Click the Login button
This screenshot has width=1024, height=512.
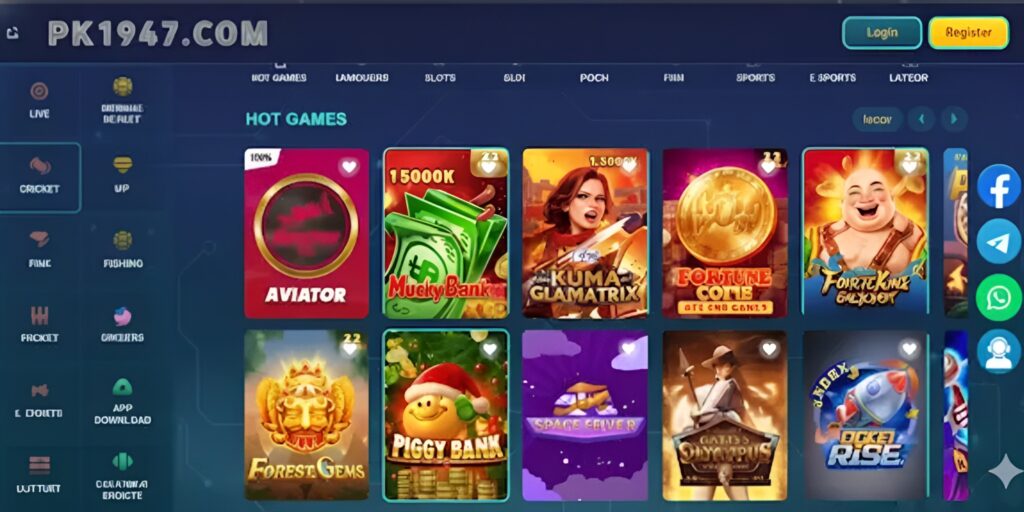(882, 33)
